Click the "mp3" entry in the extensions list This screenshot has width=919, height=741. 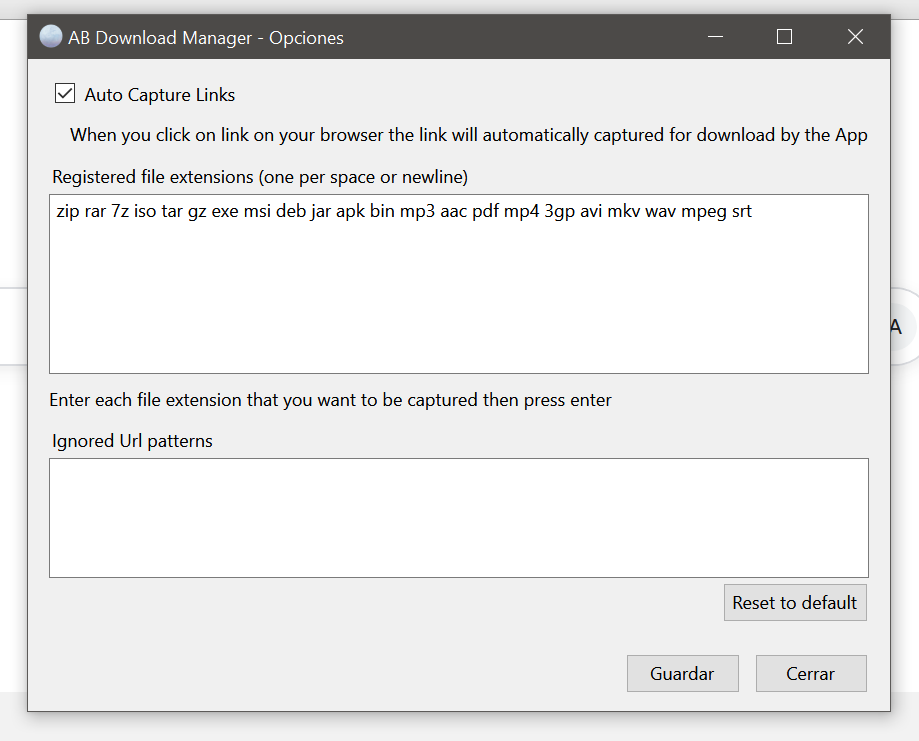coord(417,212)
